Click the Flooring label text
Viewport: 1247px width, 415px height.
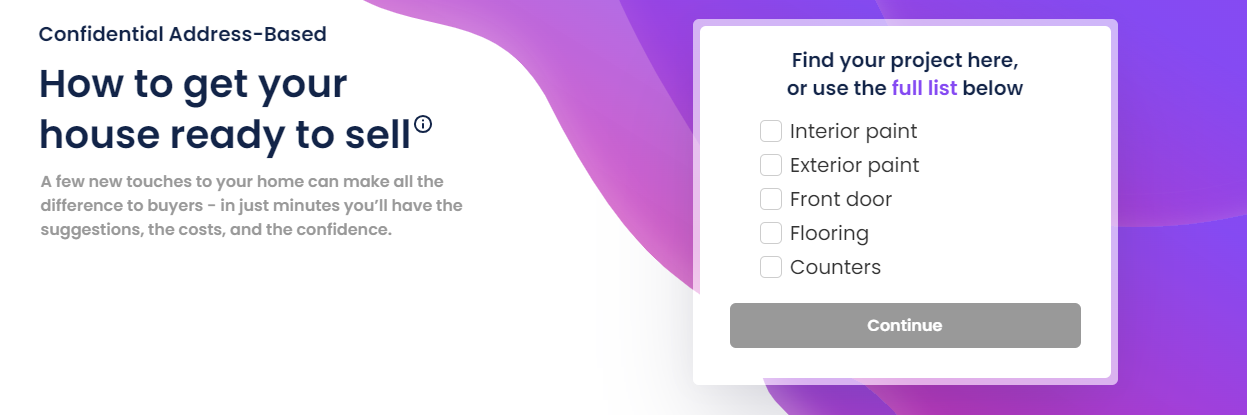(829, 233)
